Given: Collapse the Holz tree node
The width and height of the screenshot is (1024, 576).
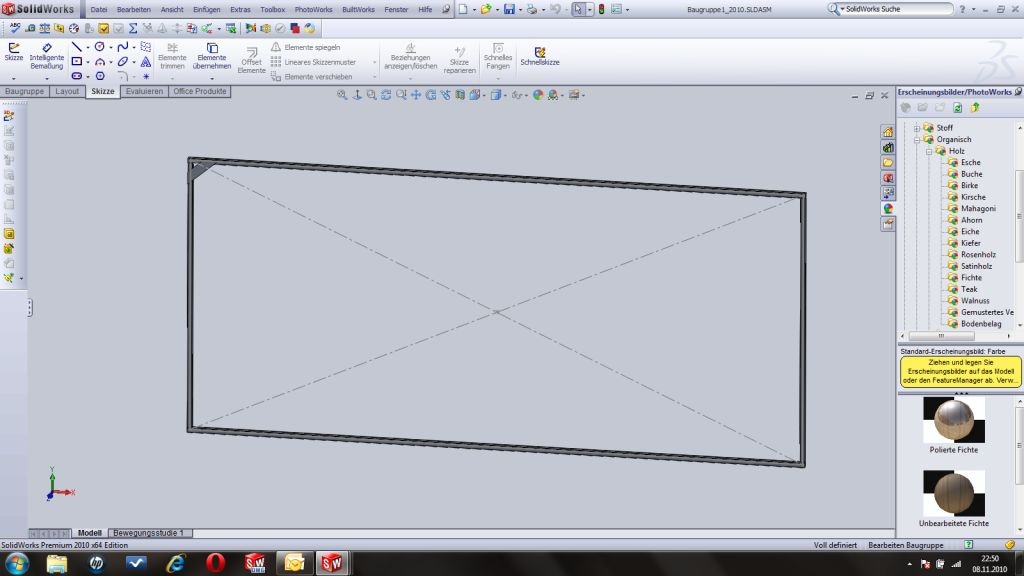Looking at the screenshot, I should coord(929,151).
